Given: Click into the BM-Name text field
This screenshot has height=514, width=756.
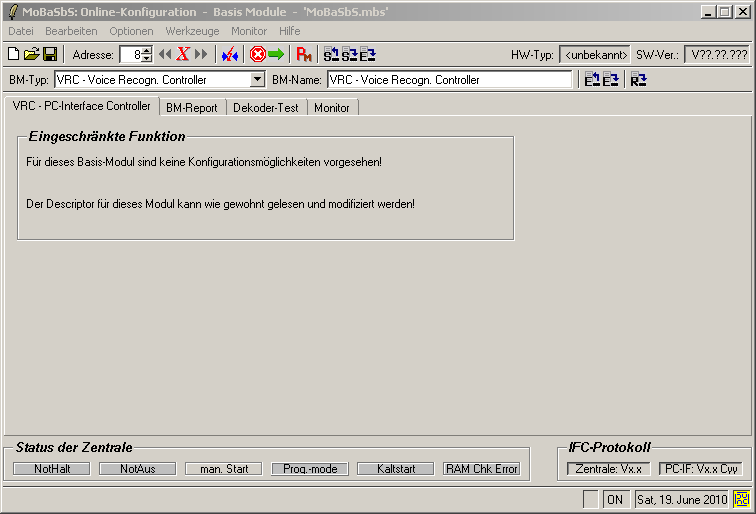Looking at the screenshot, I should (449, 80).
